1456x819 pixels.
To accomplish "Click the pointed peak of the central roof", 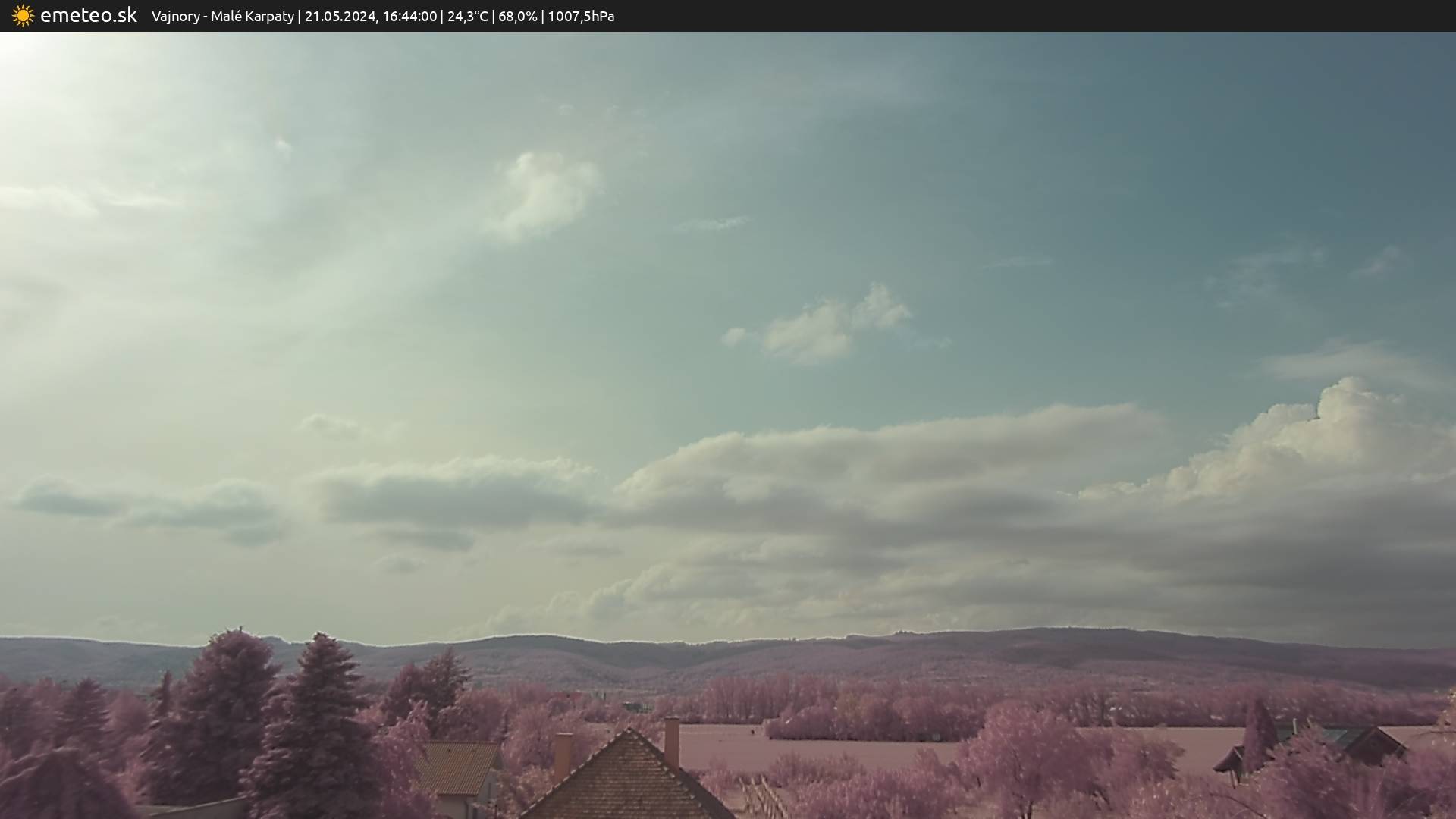I will [x=628, y=732].
